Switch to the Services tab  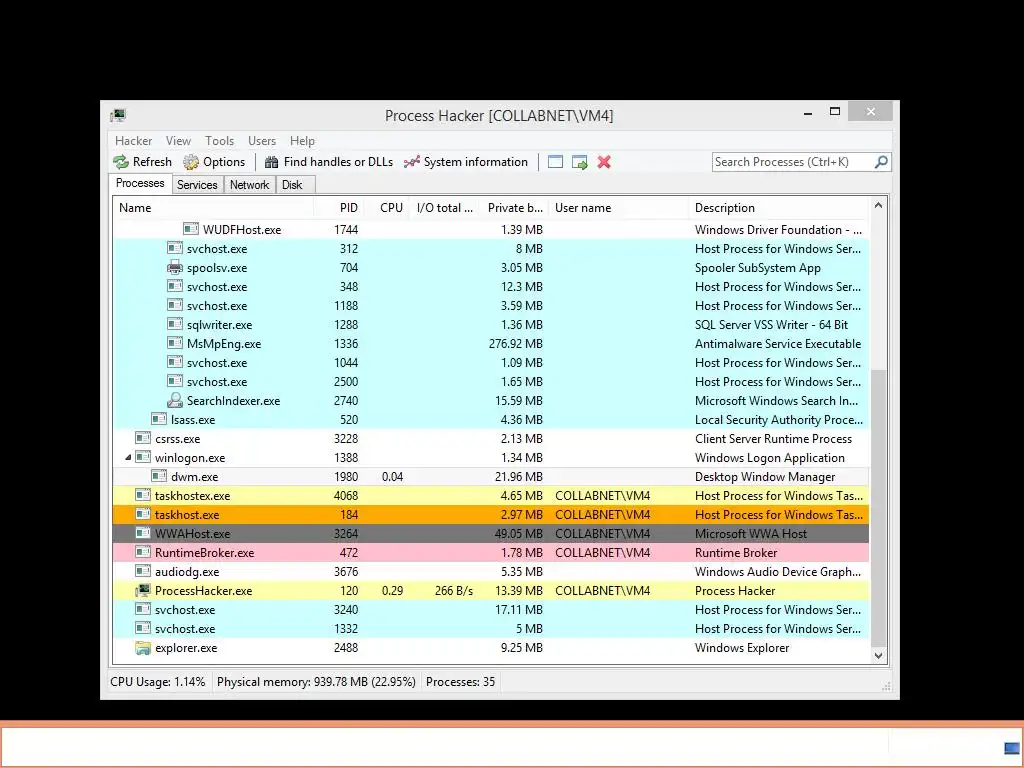(x=197, y=185)
